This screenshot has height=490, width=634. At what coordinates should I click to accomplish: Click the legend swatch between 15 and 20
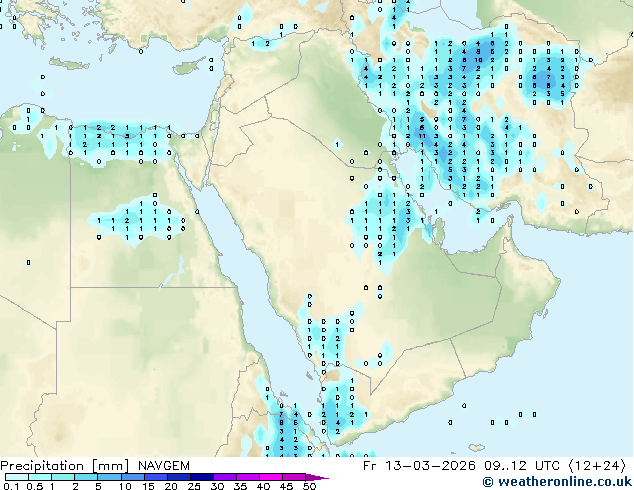pyautogui.click(x=155, y=477)
